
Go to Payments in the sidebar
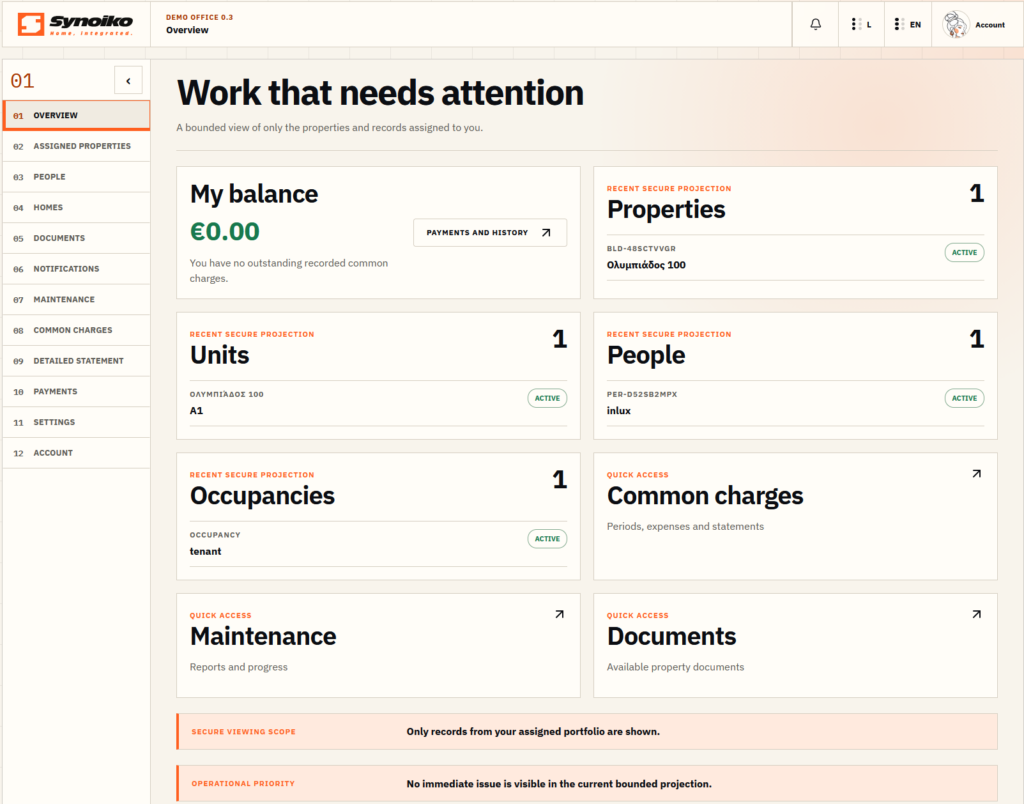[76, 392]
